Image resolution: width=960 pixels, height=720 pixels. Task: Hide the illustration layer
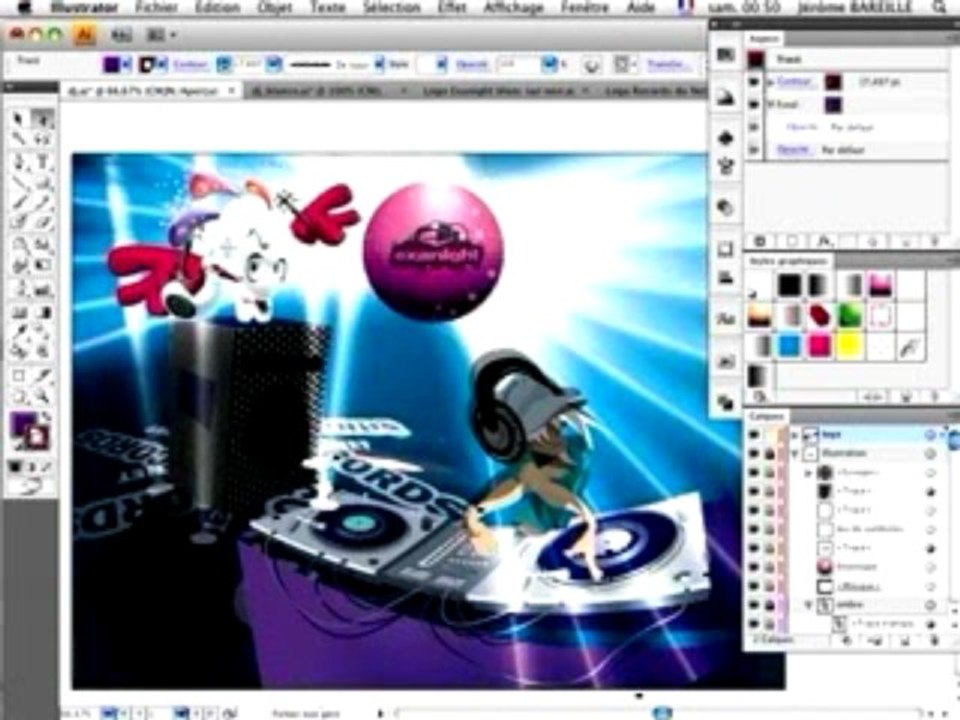click(754, 454)
